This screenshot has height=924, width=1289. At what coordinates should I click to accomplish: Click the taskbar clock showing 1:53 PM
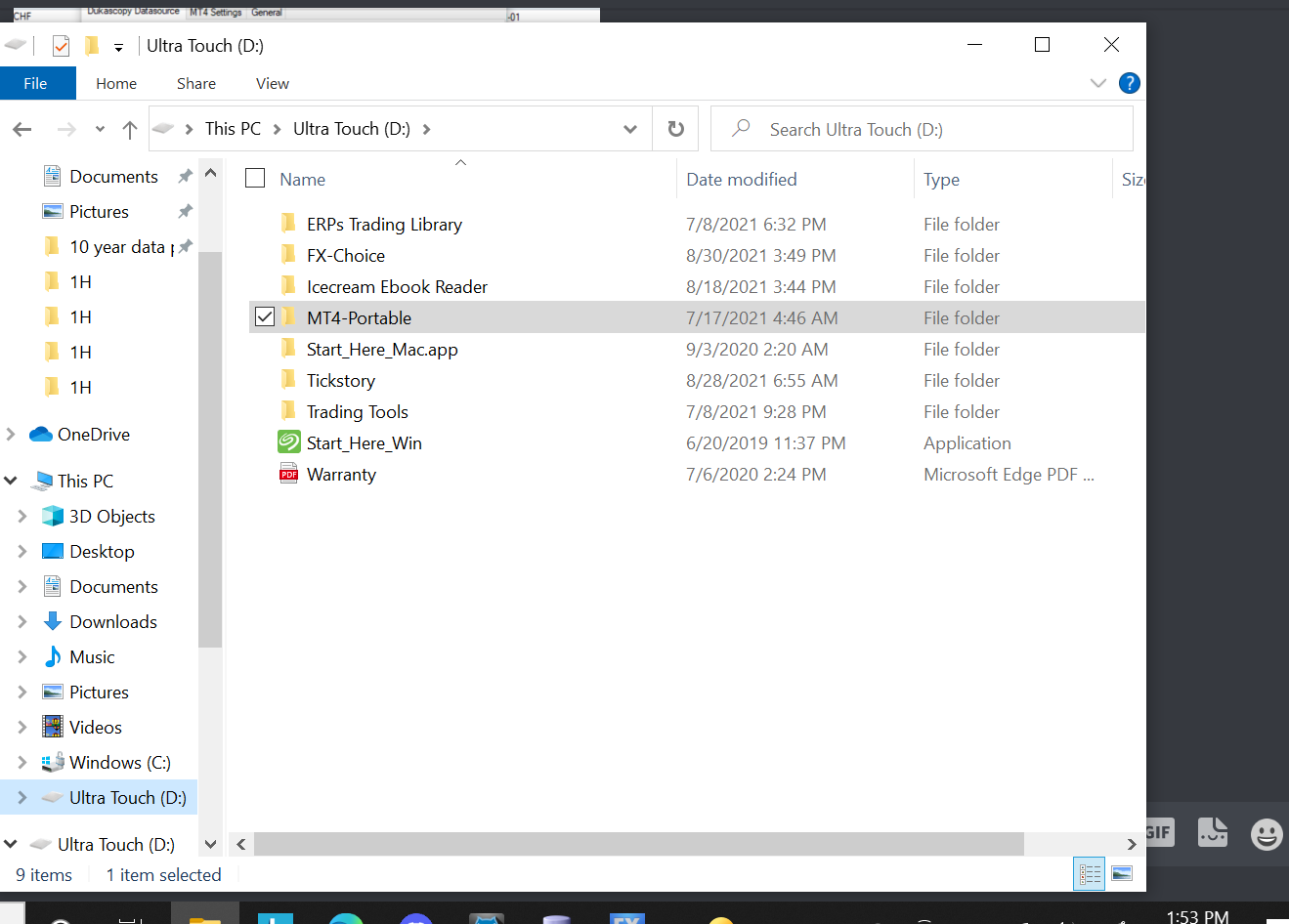click(1197, 915)
